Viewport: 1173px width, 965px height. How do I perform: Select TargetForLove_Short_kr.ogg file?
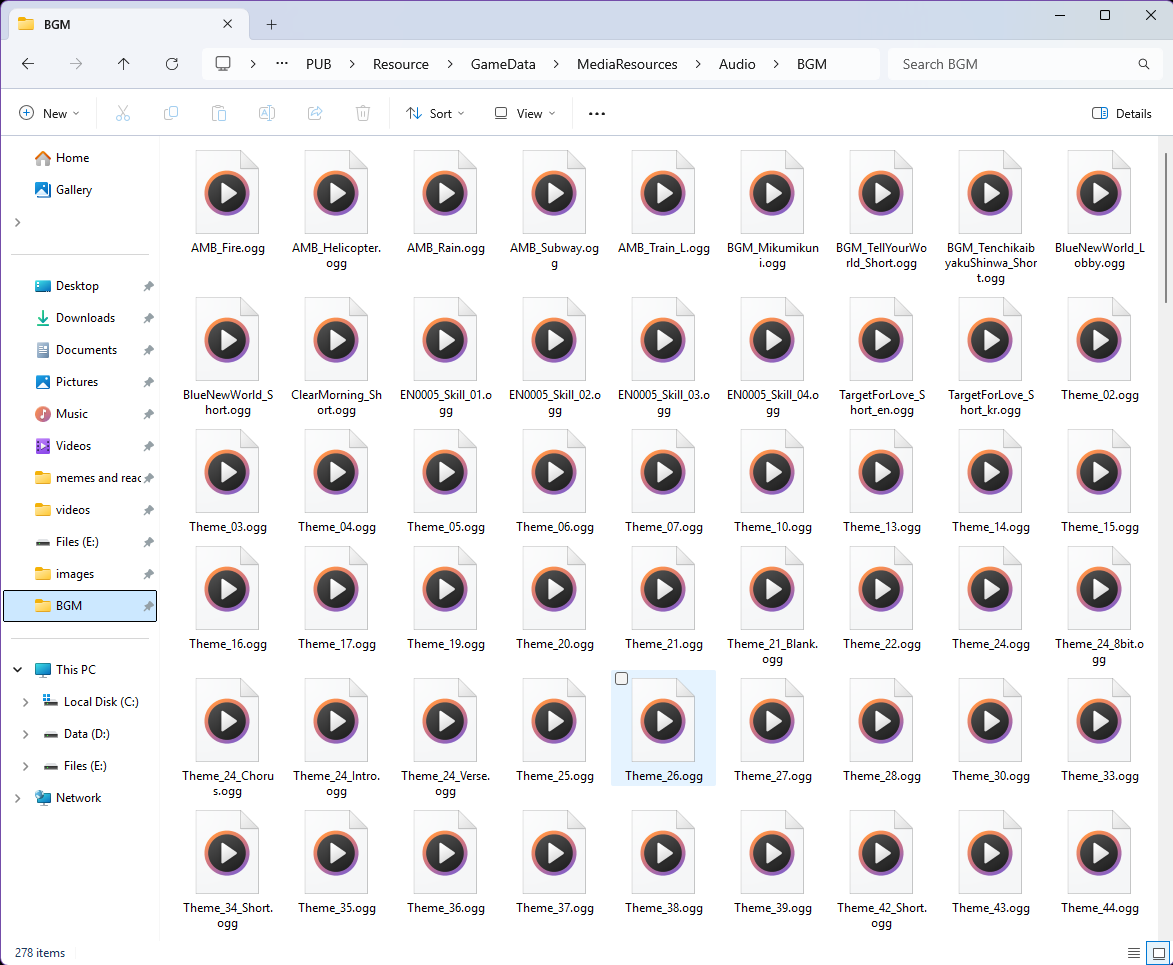point(990,358)
